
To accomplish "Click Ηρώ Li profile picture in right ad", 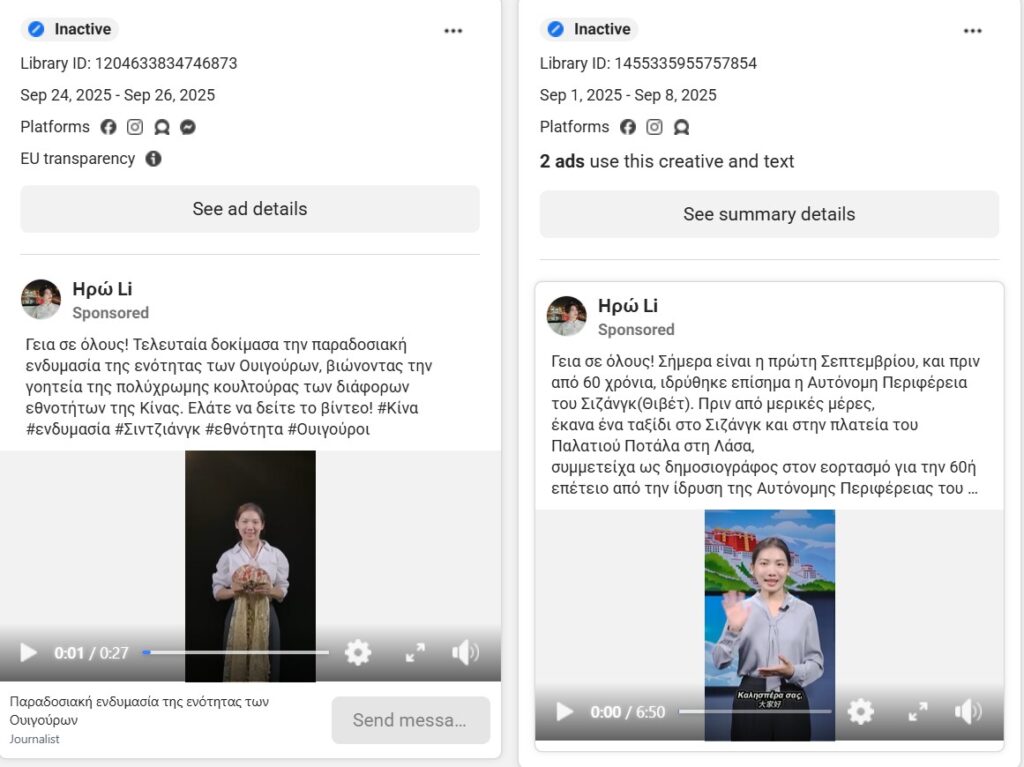I will pyautogui.click(x=567, y=316).
